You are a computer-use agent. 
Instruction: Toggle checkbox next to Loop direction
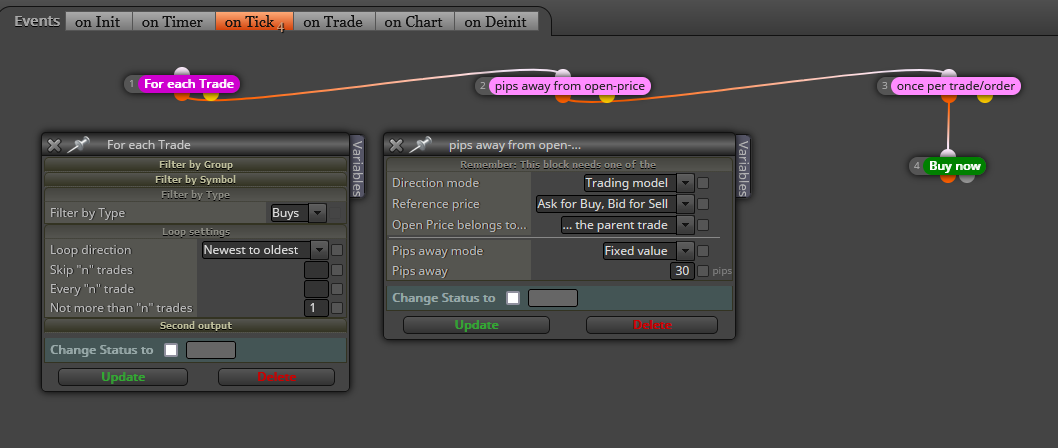(x=337, y=250)
